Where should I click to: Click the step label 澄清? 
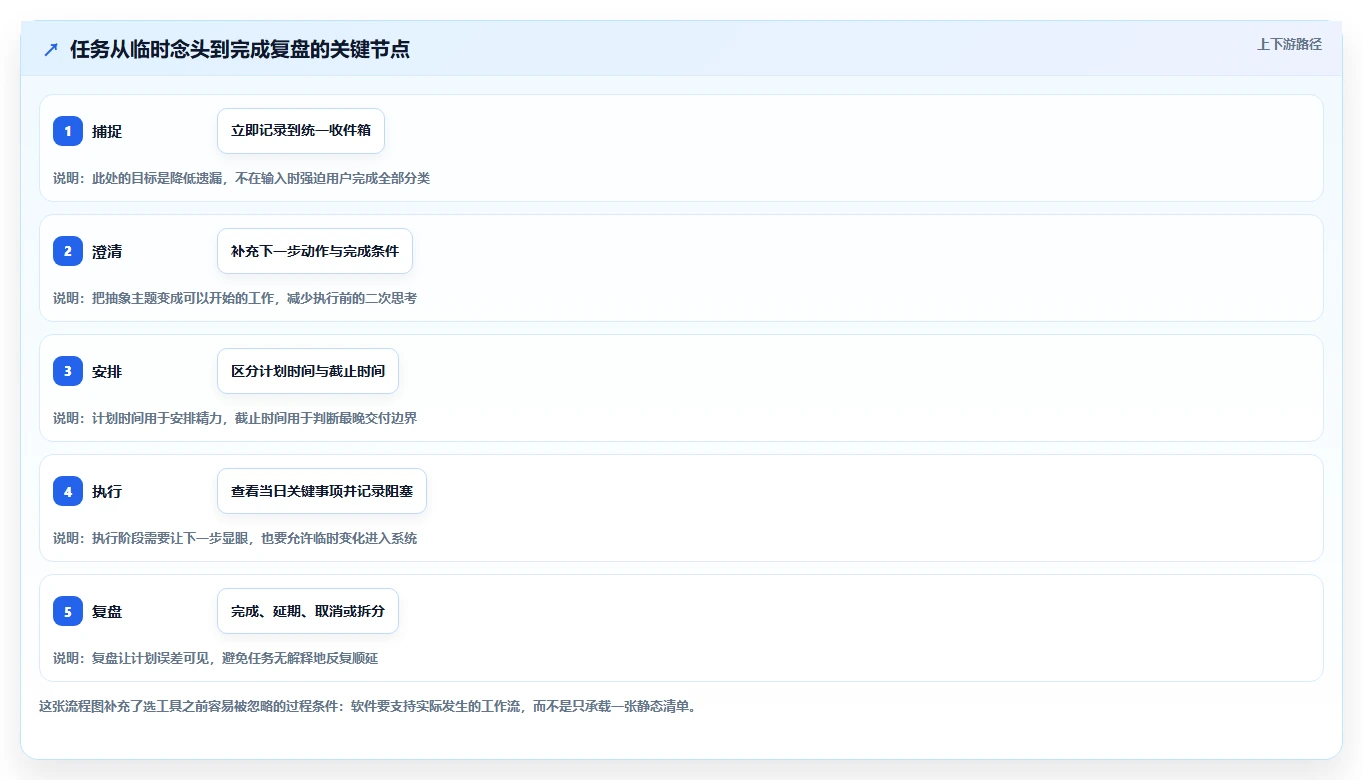click(107, 251)
